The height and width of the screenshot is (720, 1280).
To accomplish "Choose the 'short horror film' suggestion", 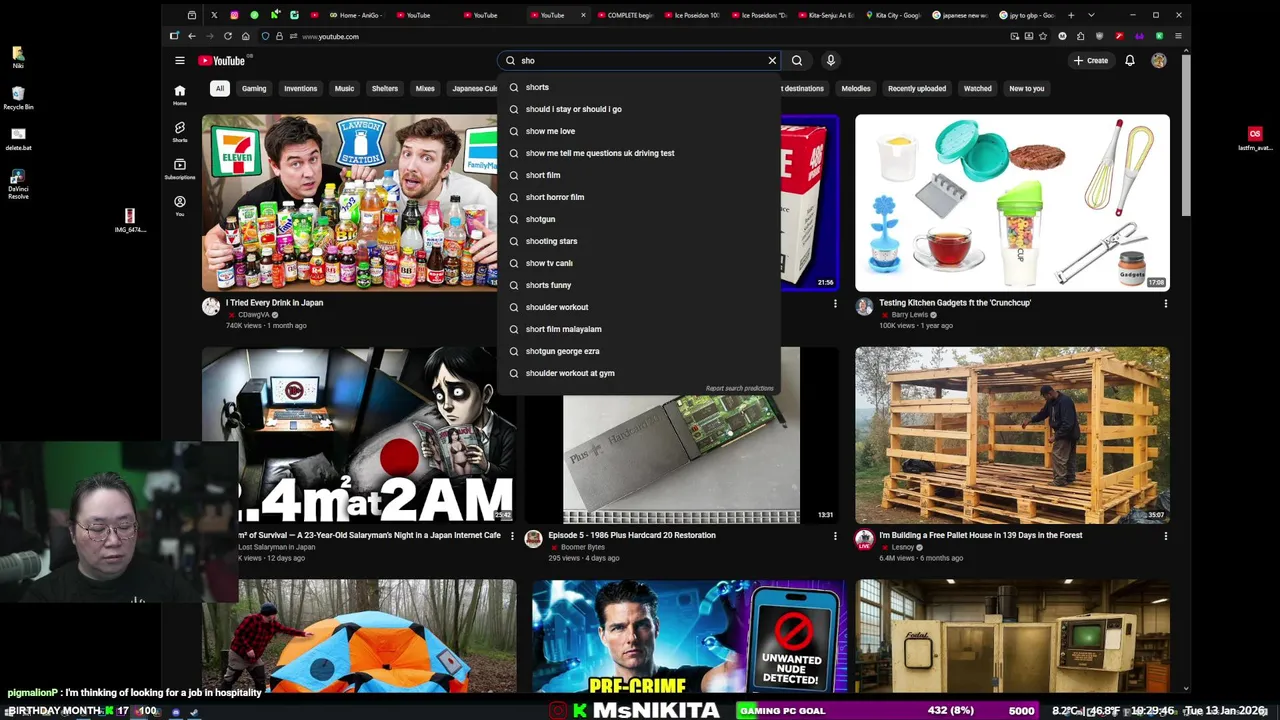I will (x=639, y=197).
